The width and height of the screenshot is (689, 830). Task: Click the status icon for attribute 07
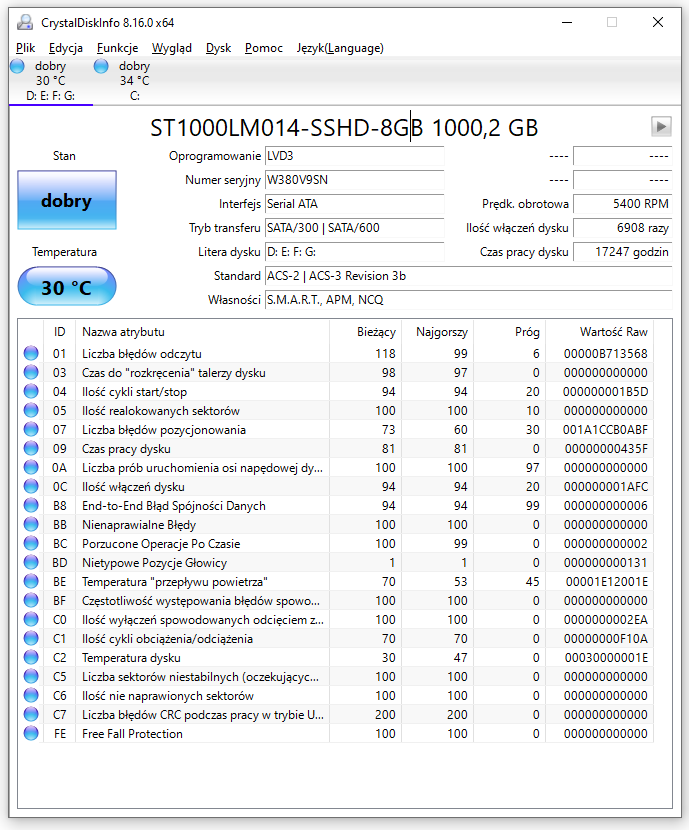point(31,429)
